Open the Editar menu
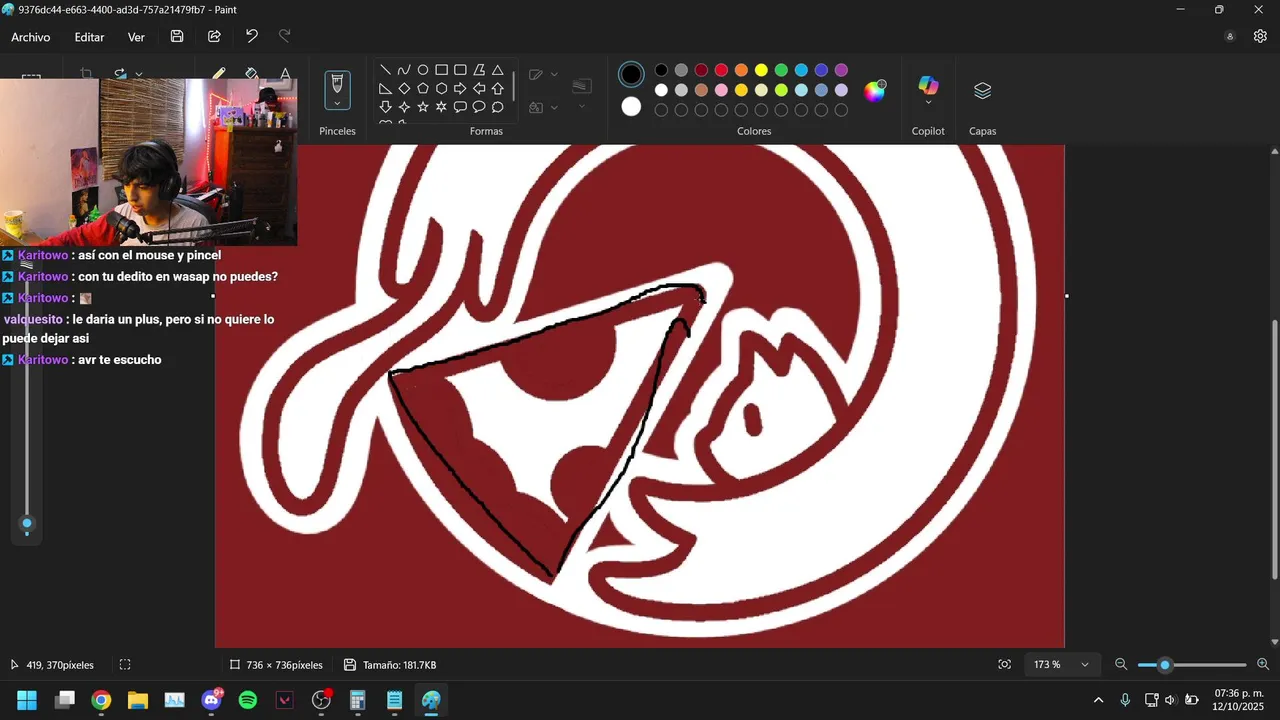Image resolution: width=1280 pixels, height=720 pixels. tap(89, 37)
